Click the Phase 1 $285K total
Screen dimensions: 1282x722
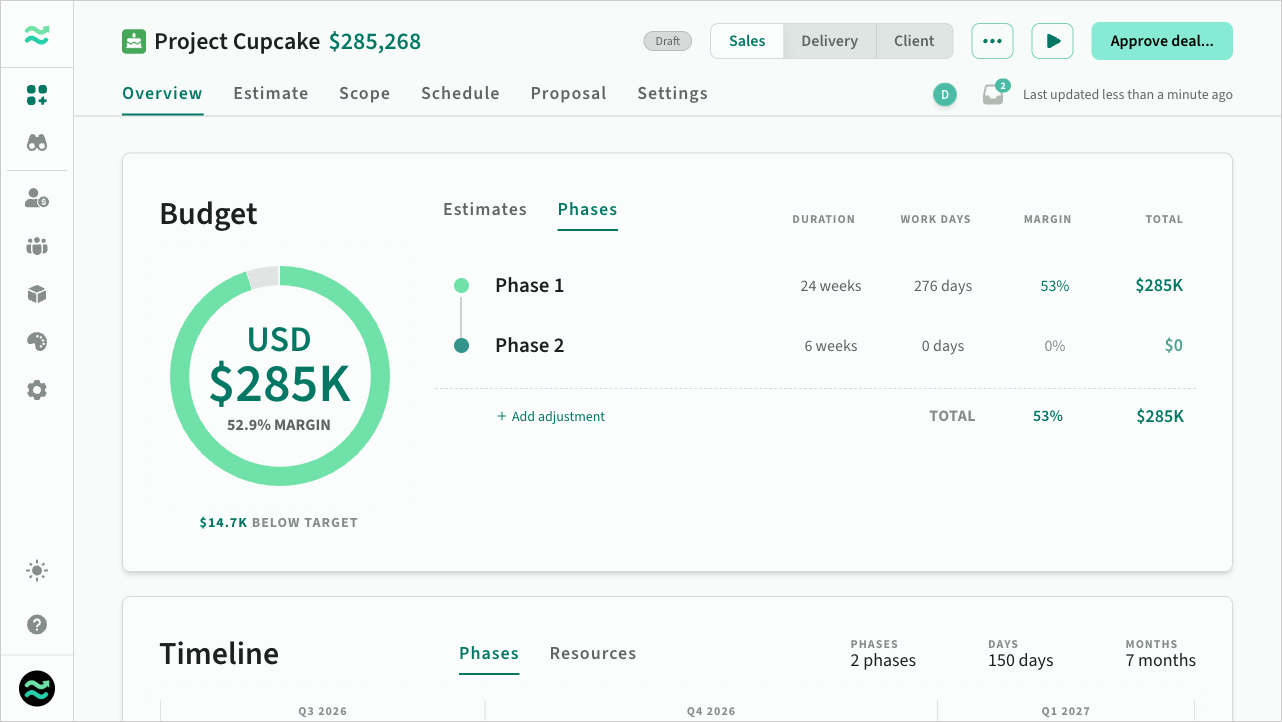tap(1159, 285)
